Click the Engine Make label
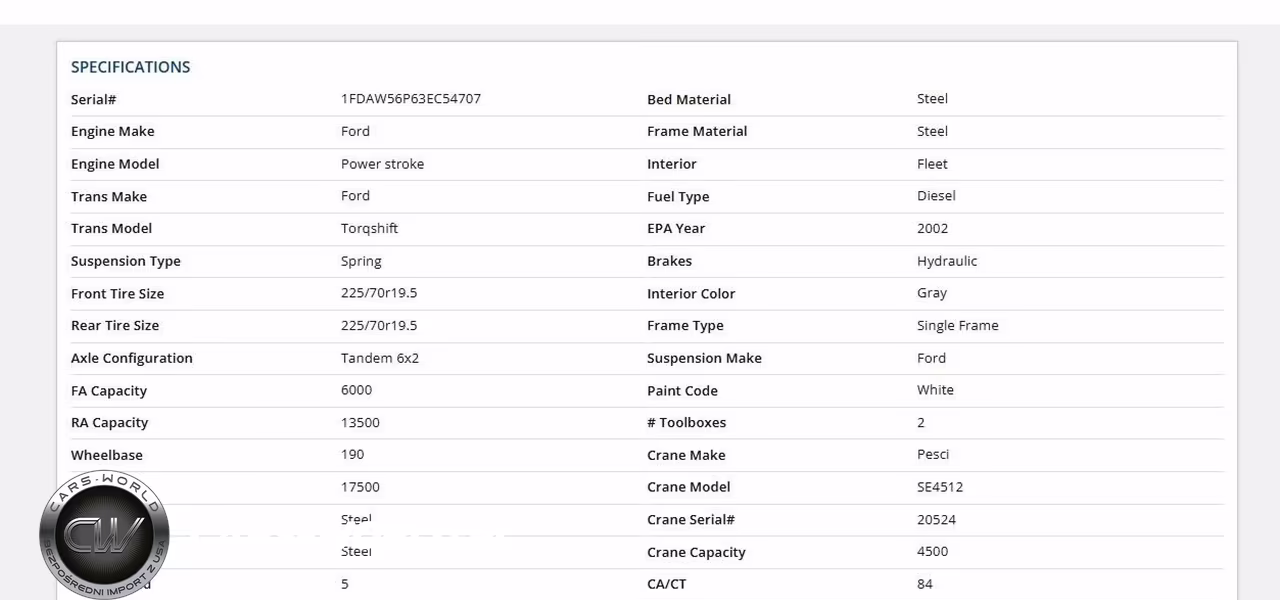1280x600 pixels. click(113, 131)
